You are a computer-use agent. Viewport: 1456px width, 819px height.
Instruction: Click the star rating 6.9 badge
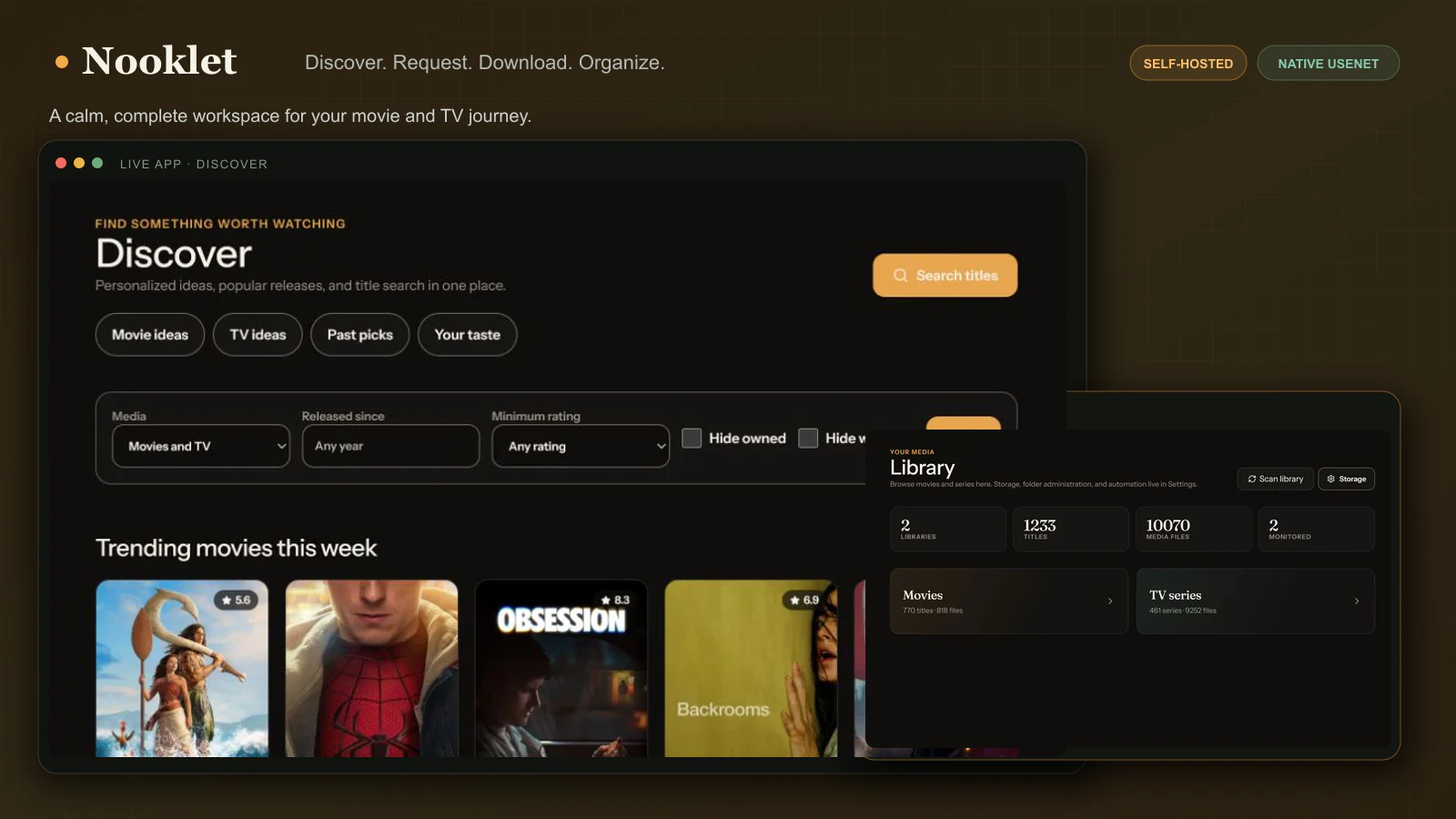(804, 600)
